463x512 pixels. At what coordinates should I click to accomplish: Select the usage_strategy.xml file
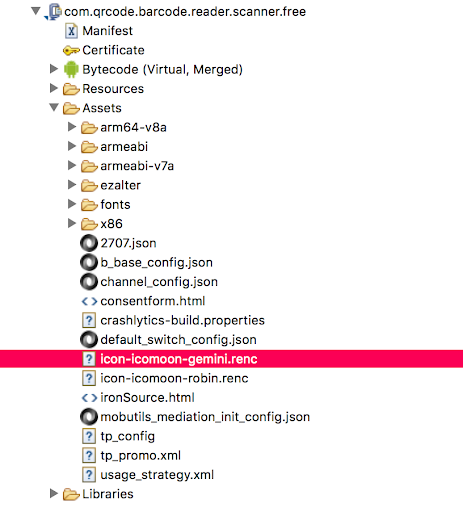point(157,475)
